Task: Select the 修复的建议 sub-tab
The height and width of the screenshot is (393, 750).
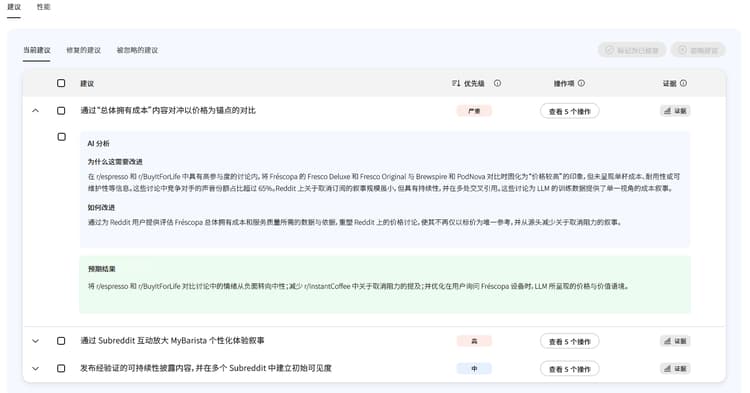Action: (x=84, y=50)
